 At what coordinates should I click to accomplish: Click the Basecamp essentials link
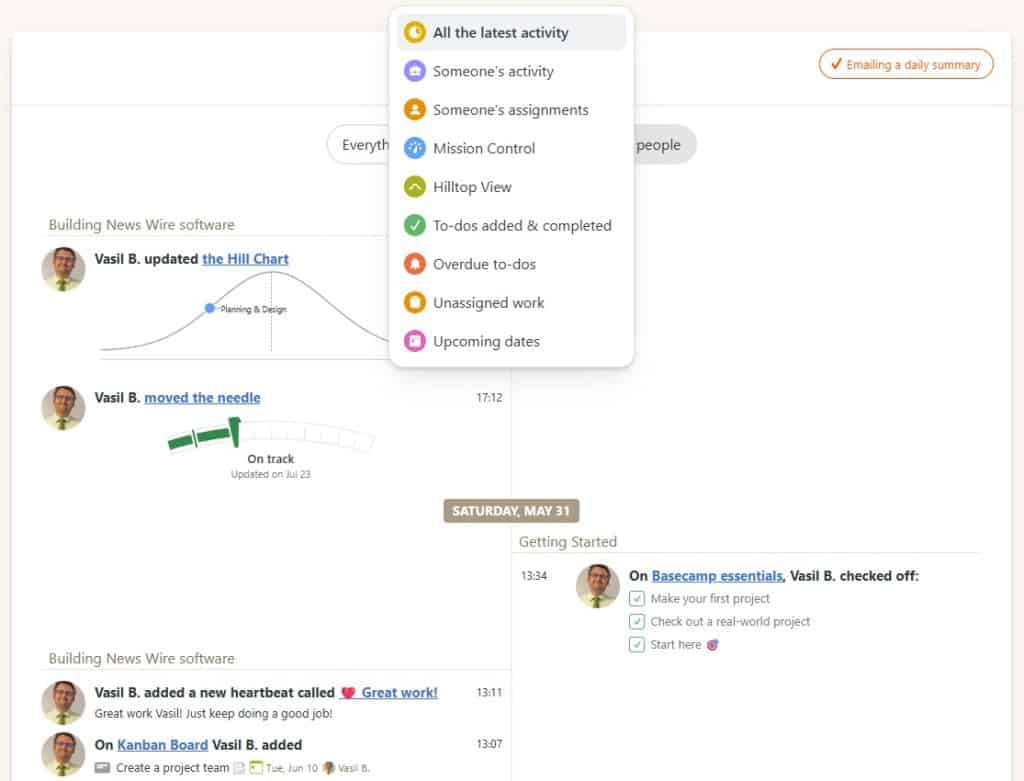(x=717, y=576)
